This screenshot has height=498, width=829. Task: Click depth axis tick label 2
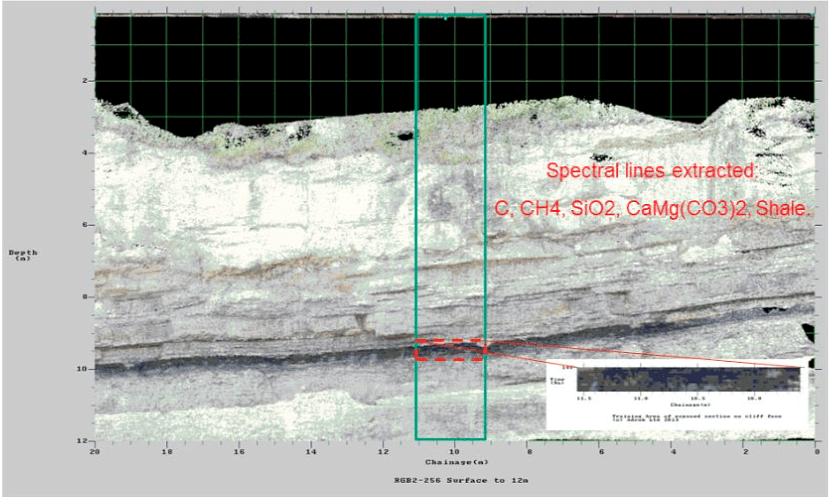click(85, 81)
